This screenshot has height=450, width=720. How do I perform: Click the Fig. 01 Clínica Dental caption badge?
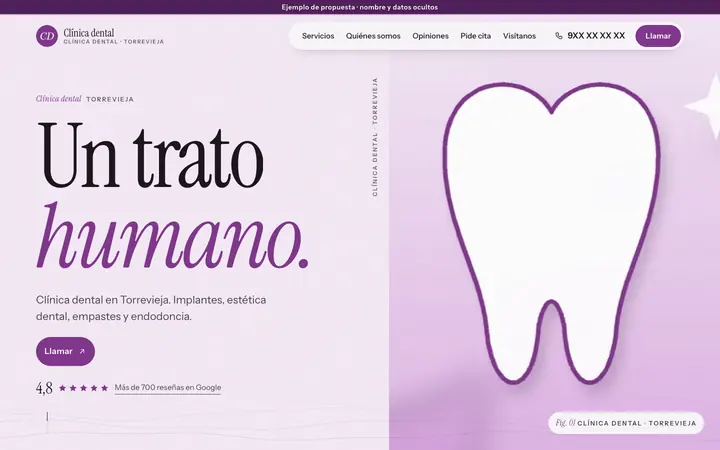point(625,423)
